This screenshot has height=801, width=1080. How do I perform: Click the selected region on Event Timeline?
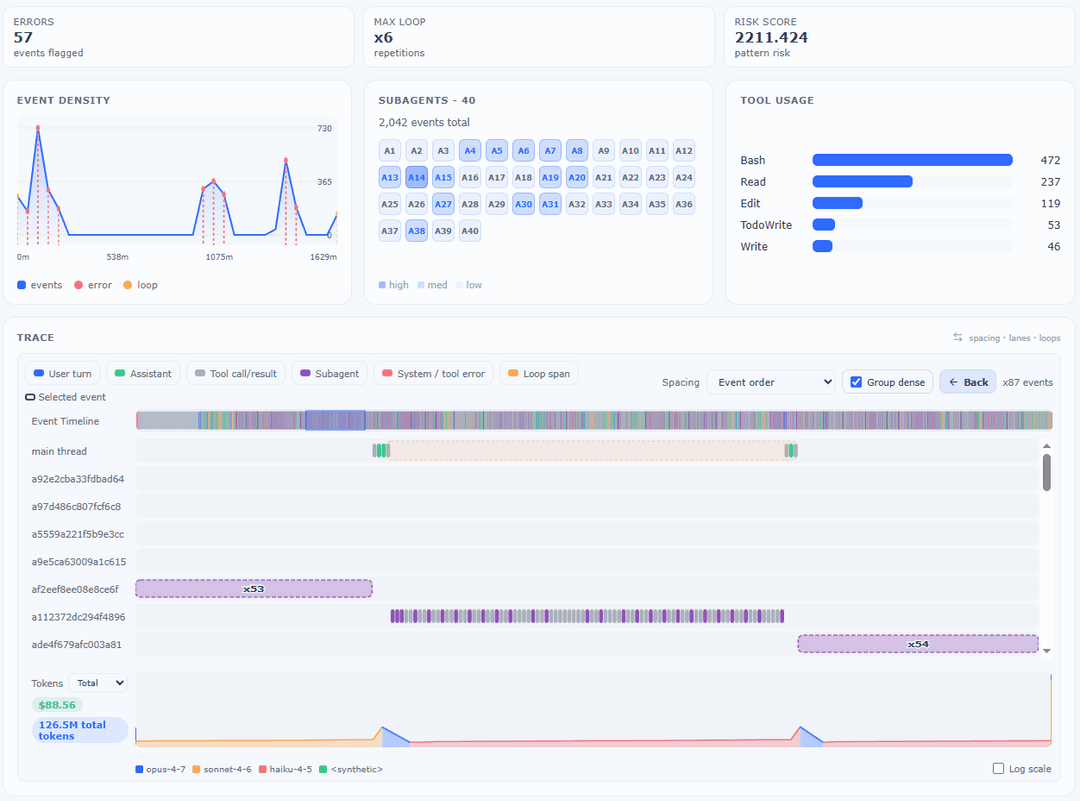pos(335,420)
